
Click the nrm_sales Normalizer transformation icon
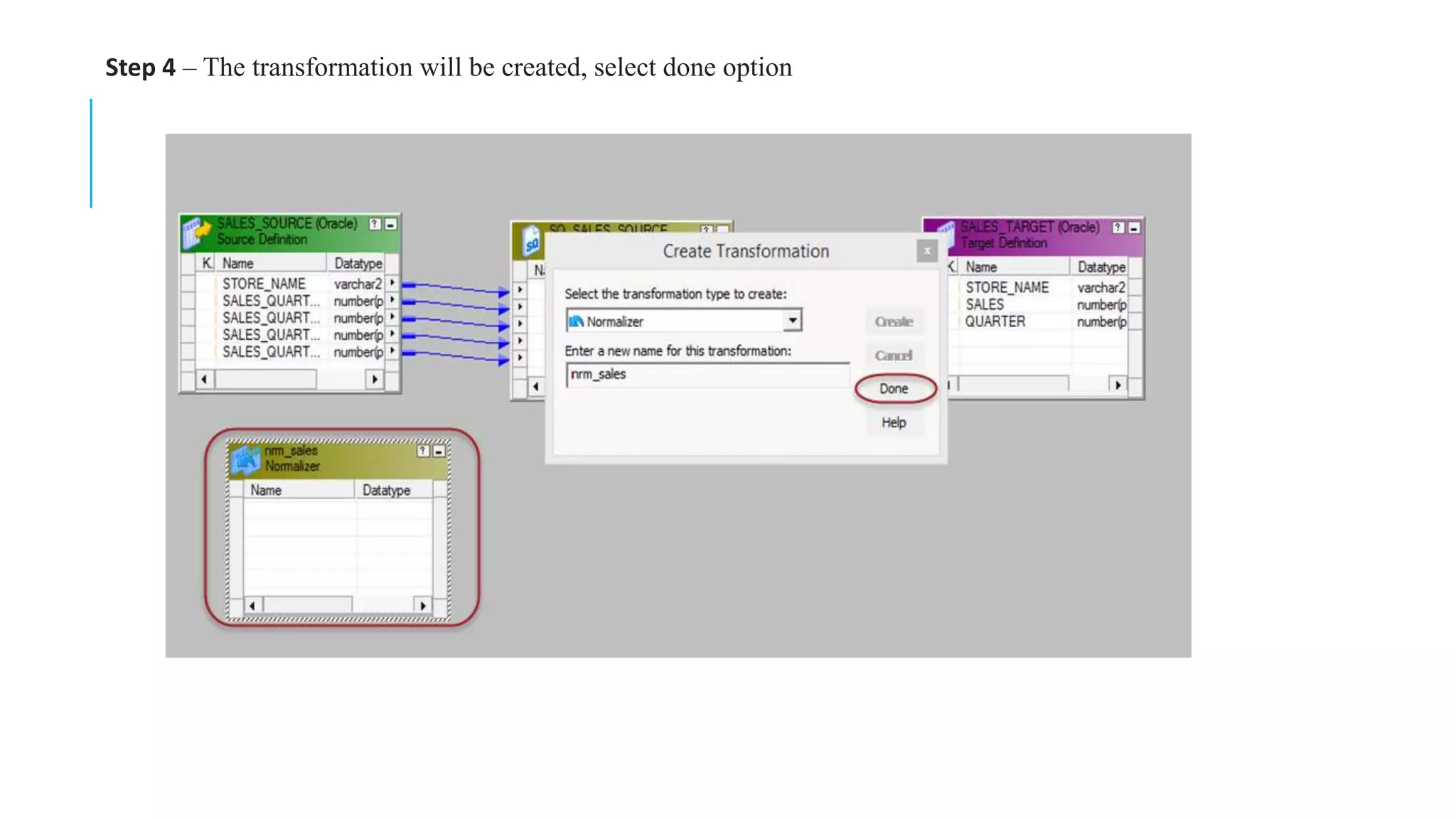245,459
